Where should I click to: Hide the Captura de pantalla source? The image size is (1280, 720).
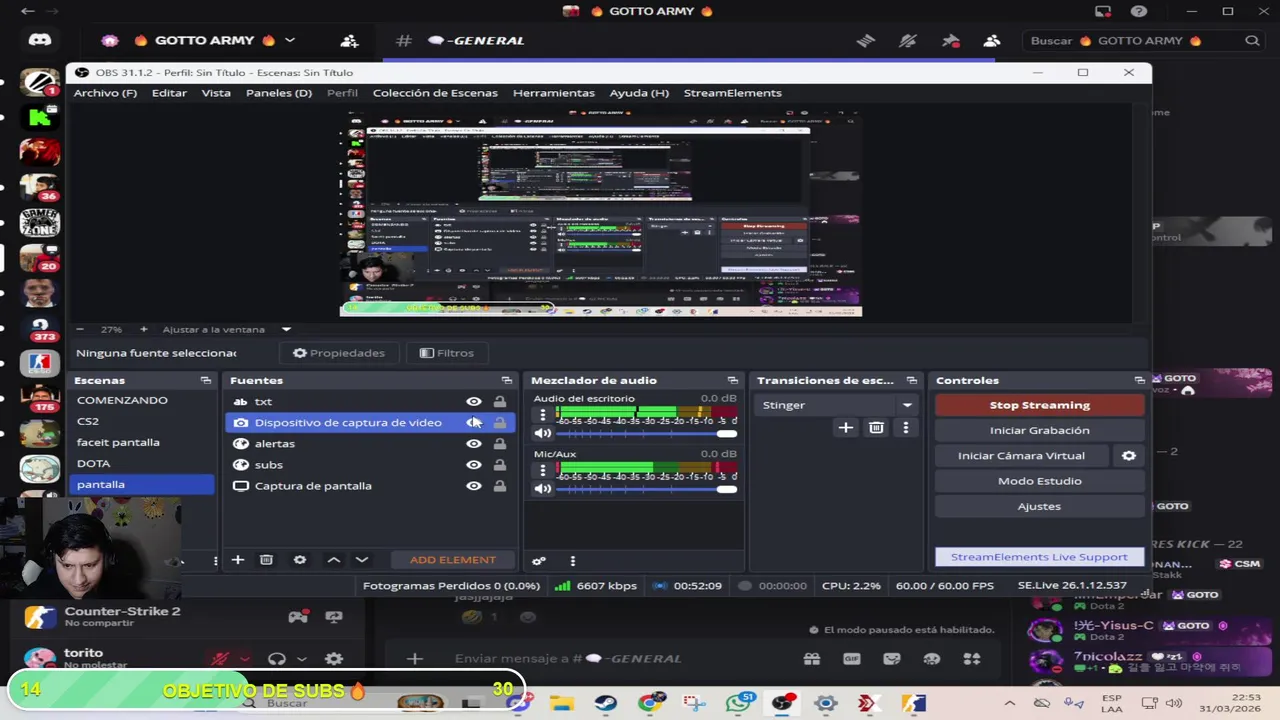coord(474,486)
